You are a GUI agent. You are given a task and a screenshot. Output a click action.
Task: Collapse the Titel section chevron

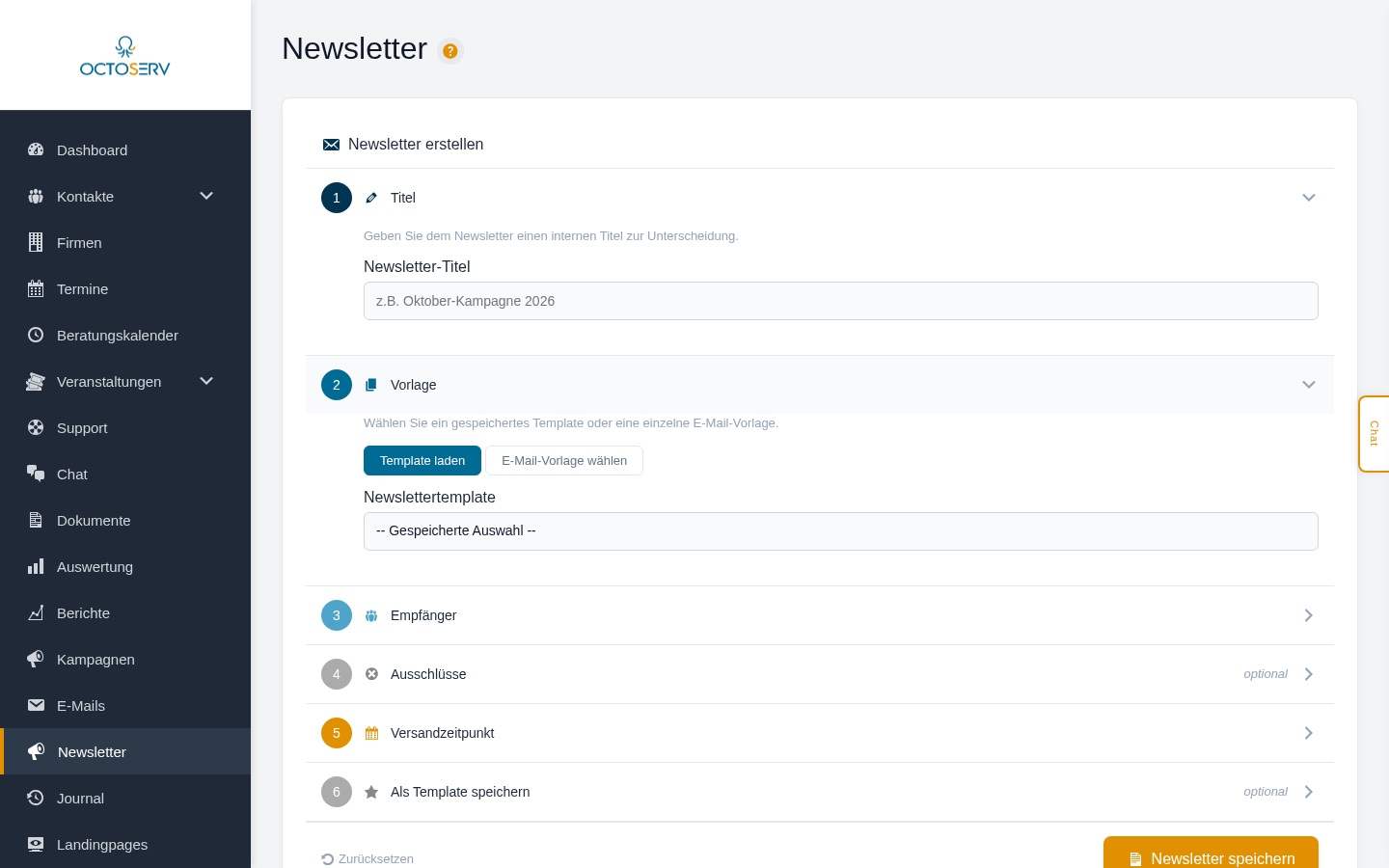pyautogui.click(x=1309, y=198)
